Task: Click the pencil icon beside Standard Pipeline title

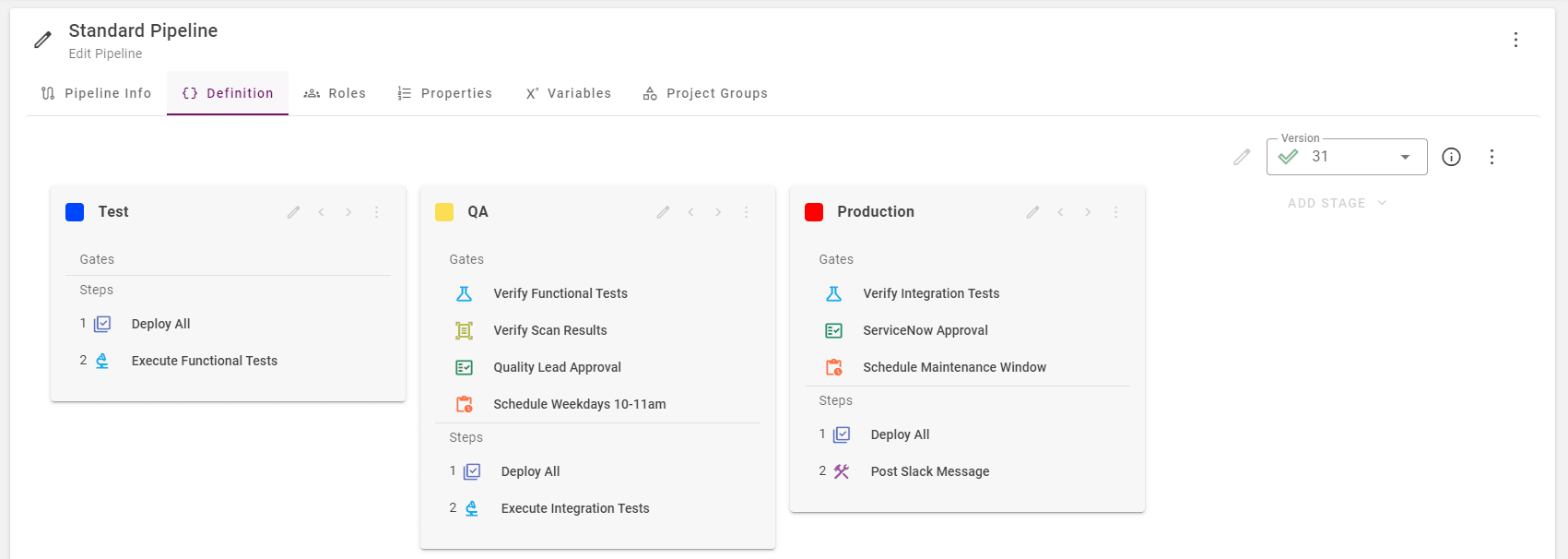Action: (x=42, y=40)
